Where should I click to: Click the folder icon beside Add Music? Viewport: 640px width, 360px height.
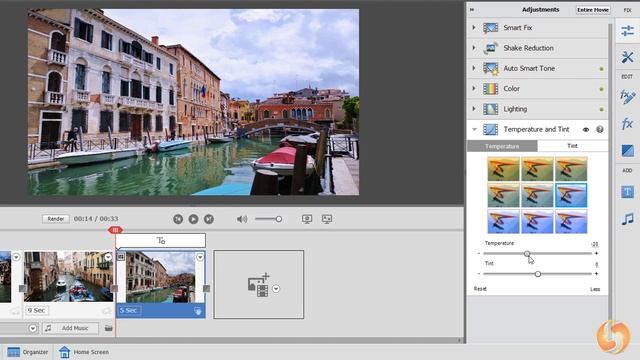click(109, 328)
